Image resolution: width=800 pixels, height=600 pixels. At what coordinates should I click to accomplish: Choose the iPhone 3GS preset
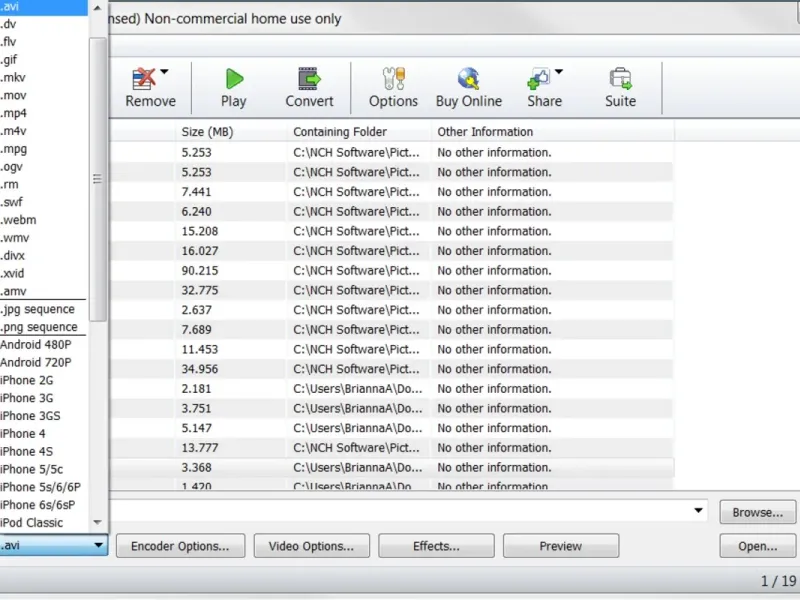44,416
